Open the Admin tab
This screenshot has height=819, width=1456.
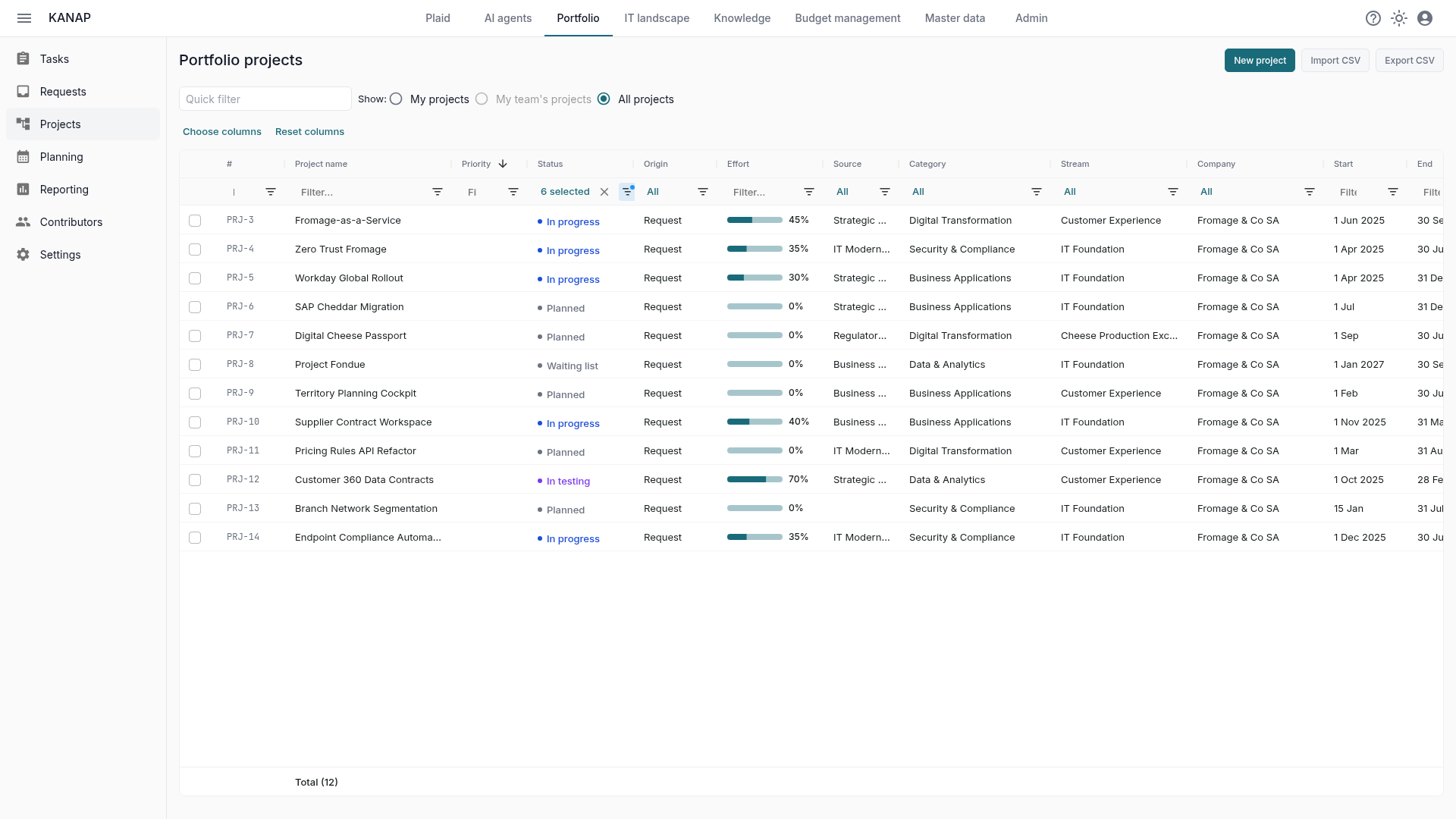1031,18
